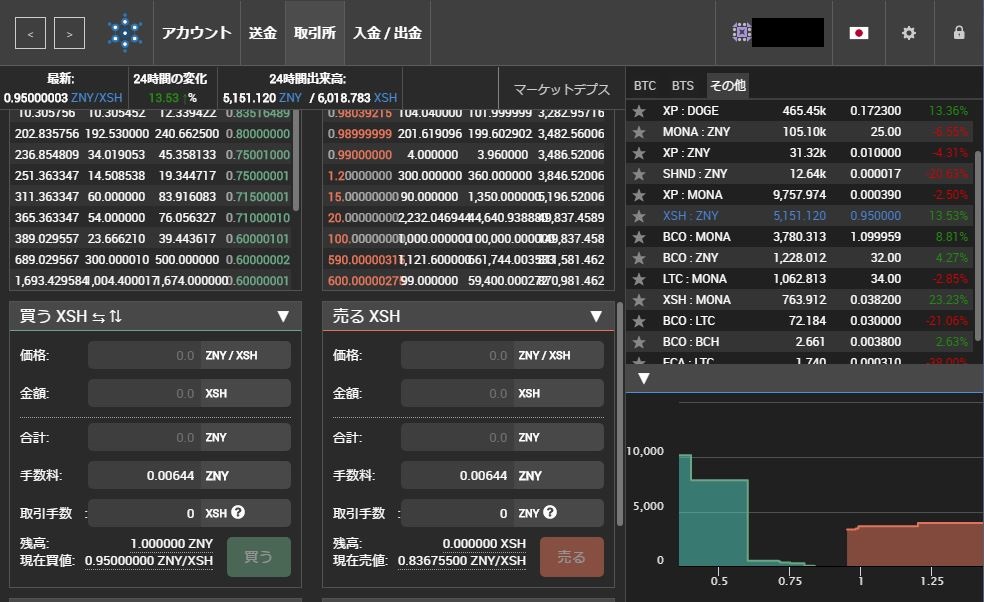Open settings with the gear icon

click(908, 33)
